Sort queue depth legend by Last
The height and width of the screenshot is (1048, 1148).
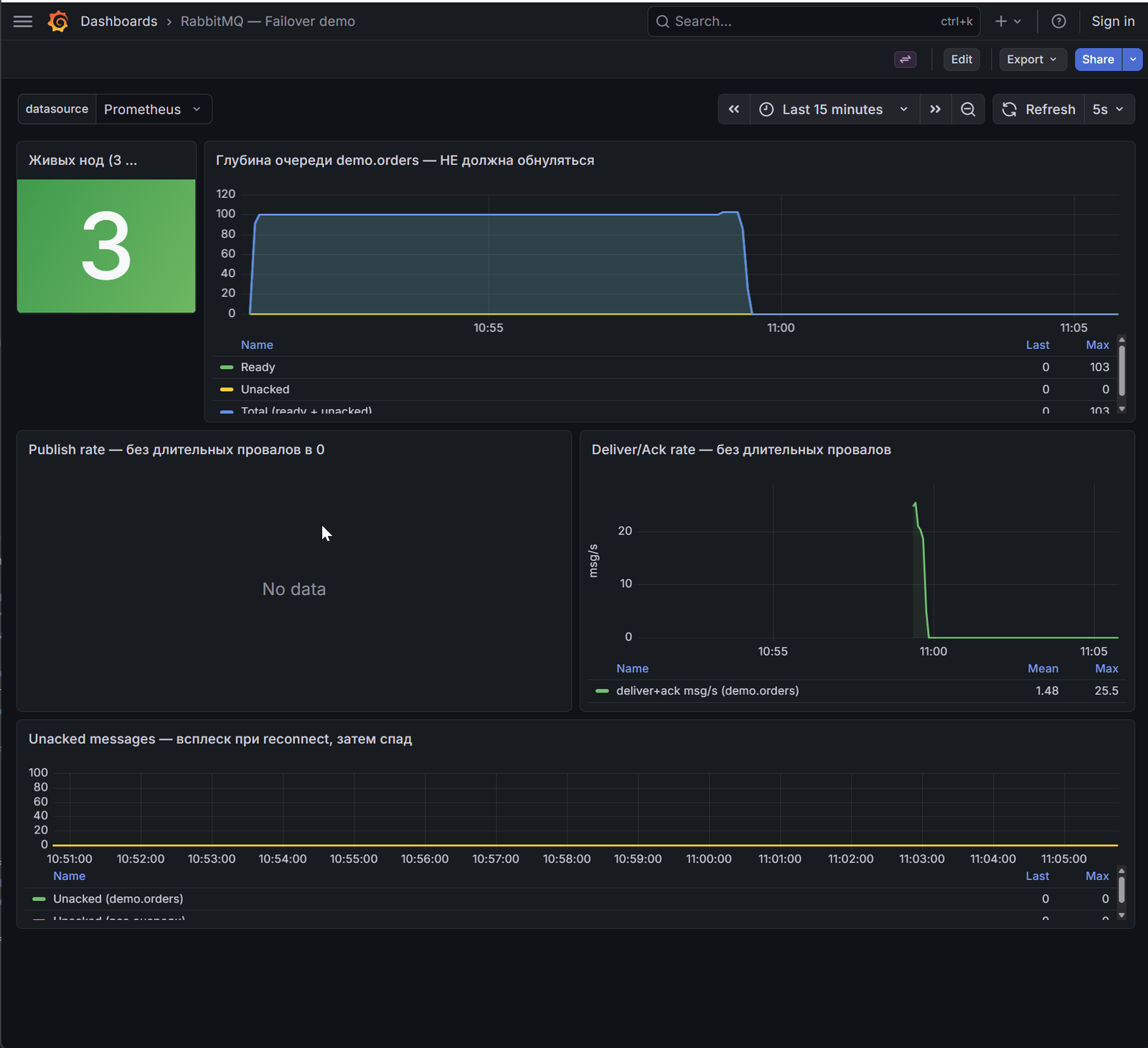coord(1038,345)
